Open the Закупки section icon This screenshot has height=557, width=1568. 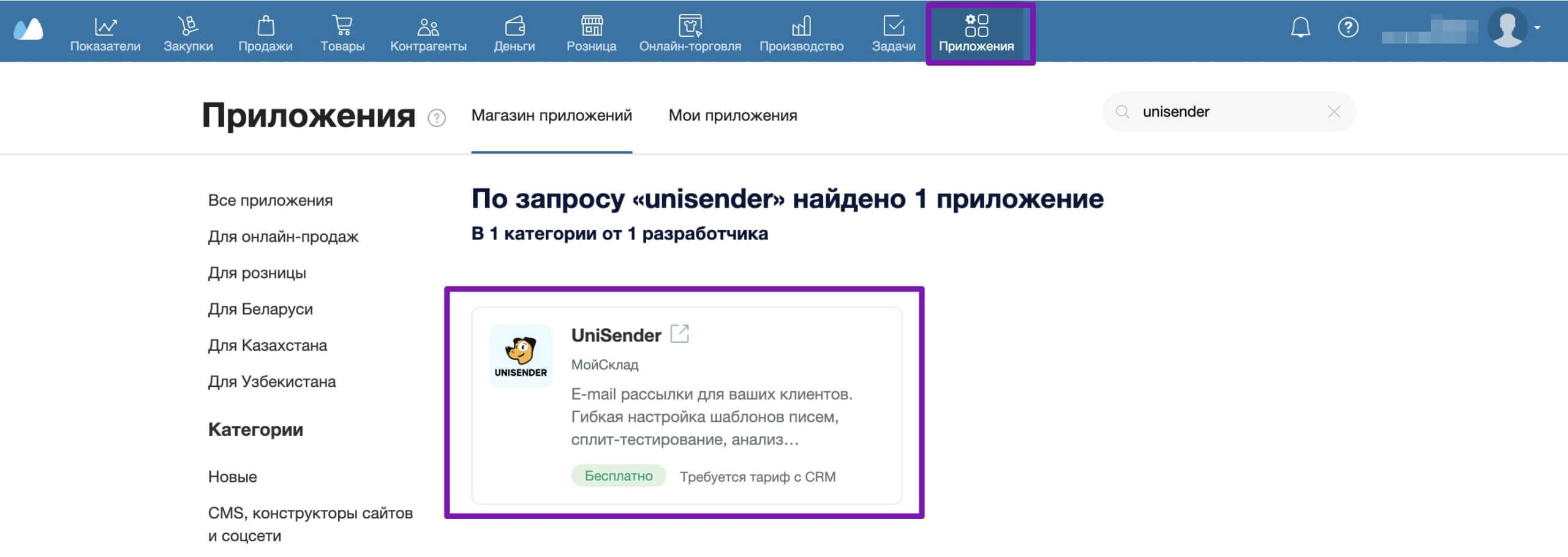[188, 26]
